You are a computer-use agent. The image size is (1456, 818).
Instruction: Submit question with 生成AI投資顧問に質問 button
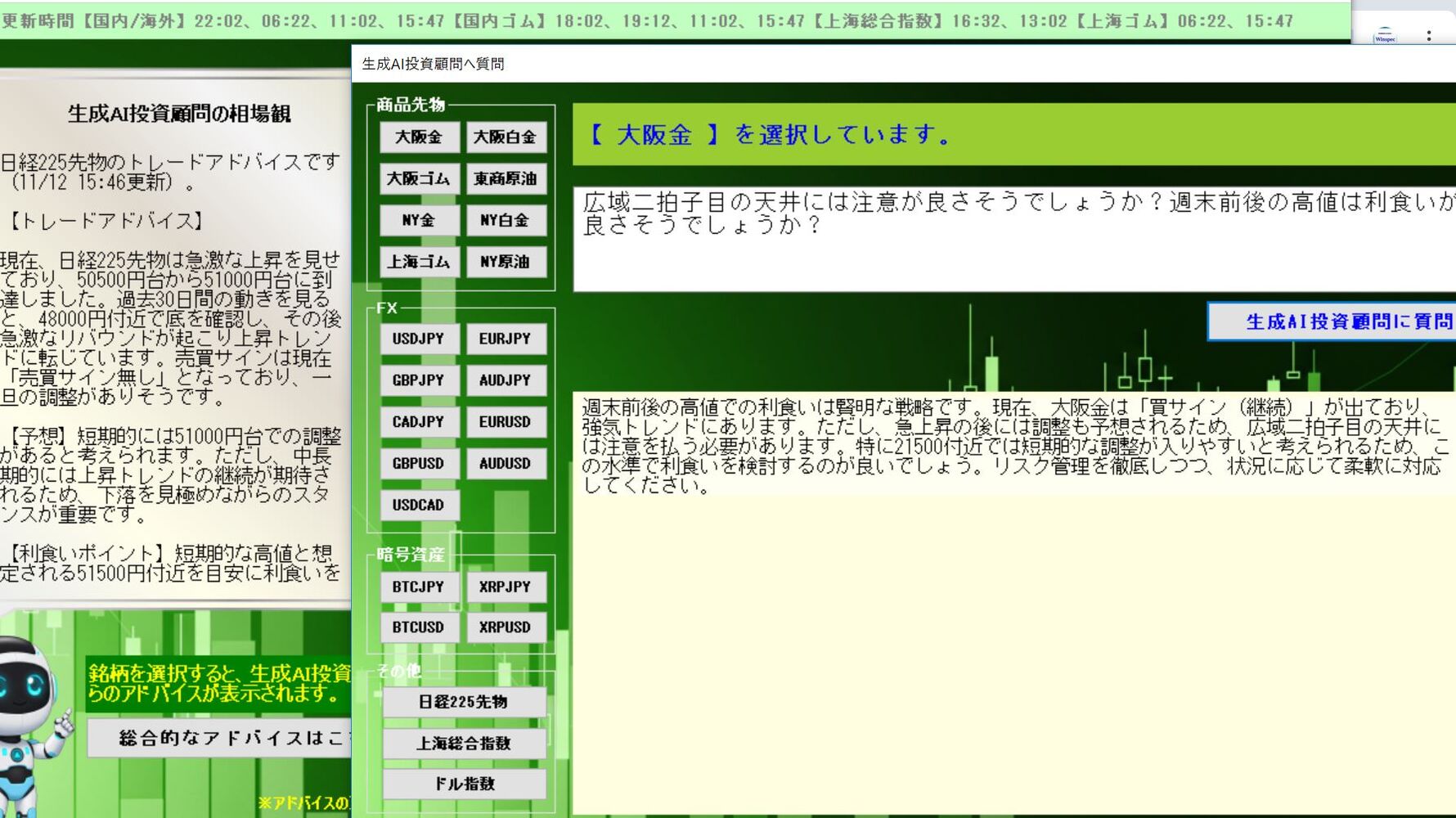click(1332, 321)
